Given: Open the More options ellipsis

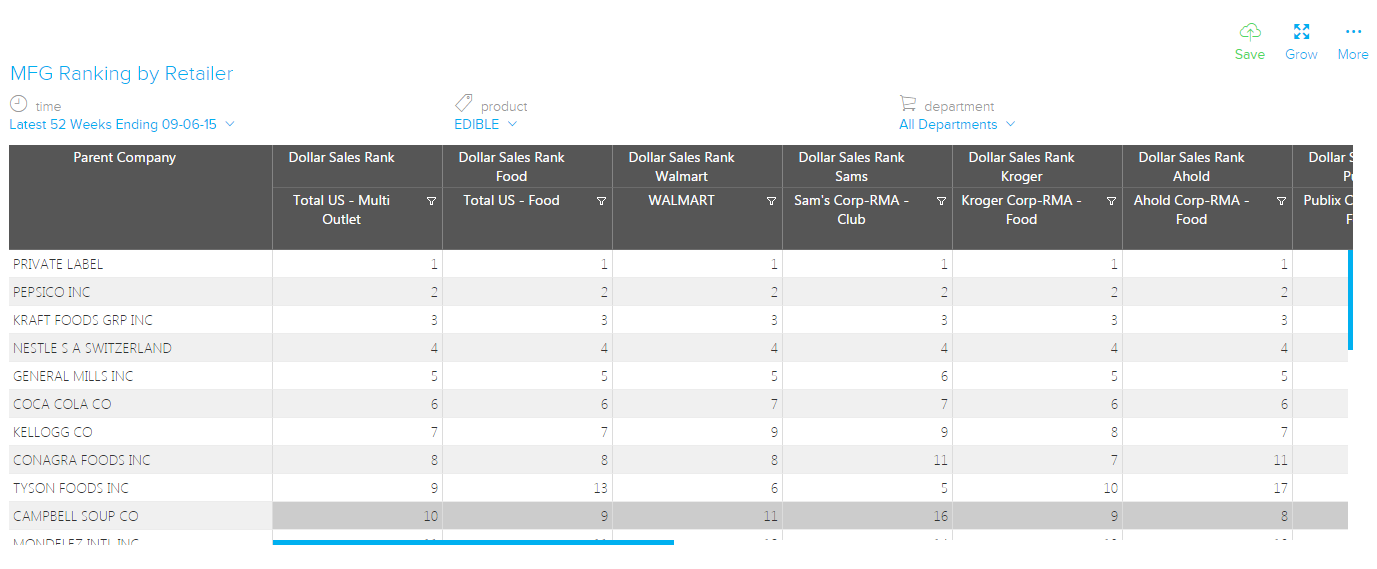Looking at the screenshot, I should tap(1353, 32).
